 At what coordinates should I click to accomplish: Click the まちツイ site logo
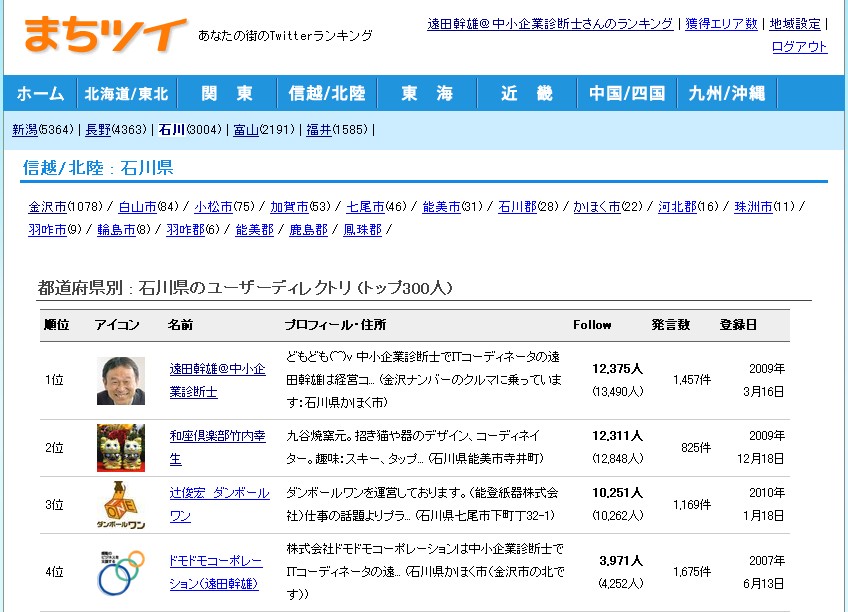105,36
